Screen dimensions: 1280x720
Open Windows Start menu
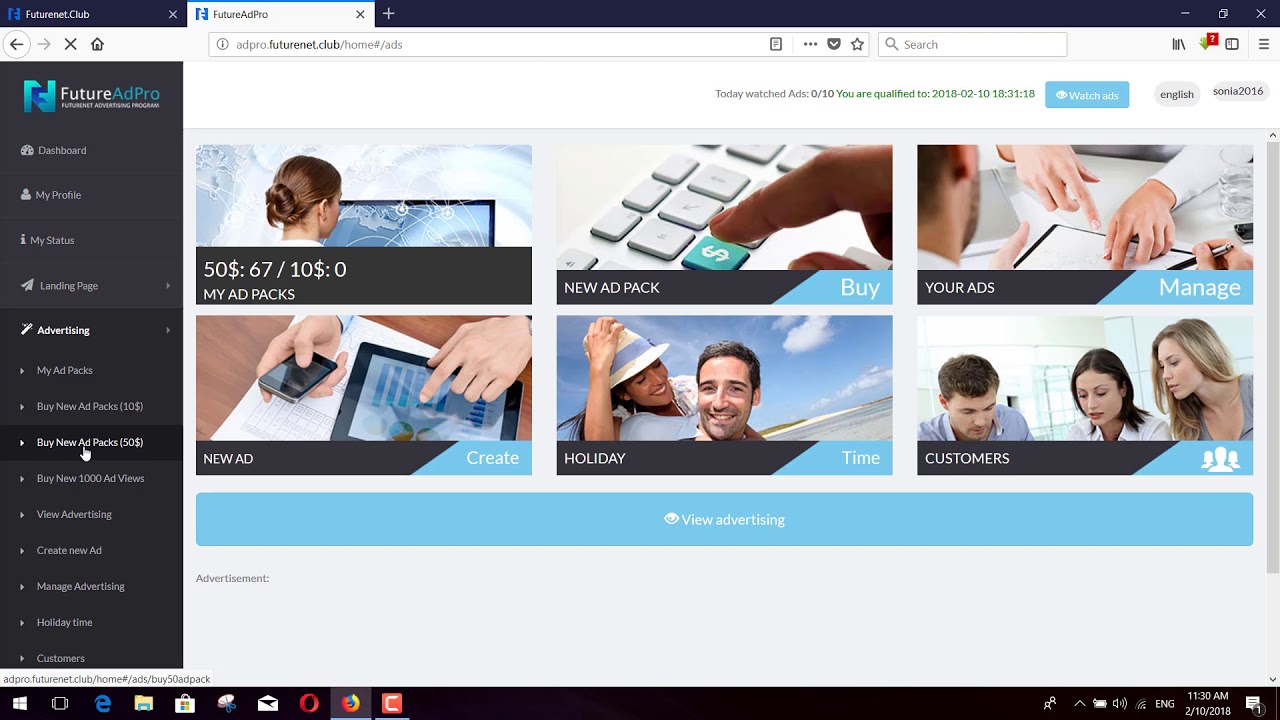coord(20,704)
